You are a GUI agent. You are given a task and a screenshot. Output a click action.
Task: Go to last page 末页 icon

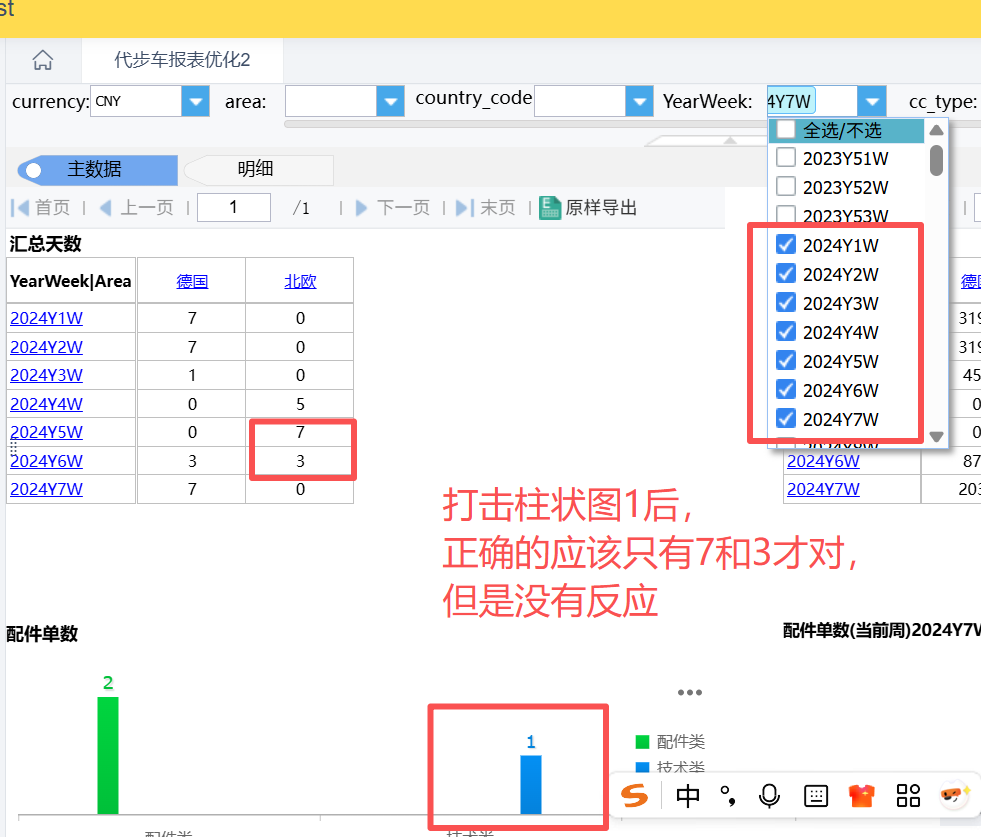click(465, 208)
